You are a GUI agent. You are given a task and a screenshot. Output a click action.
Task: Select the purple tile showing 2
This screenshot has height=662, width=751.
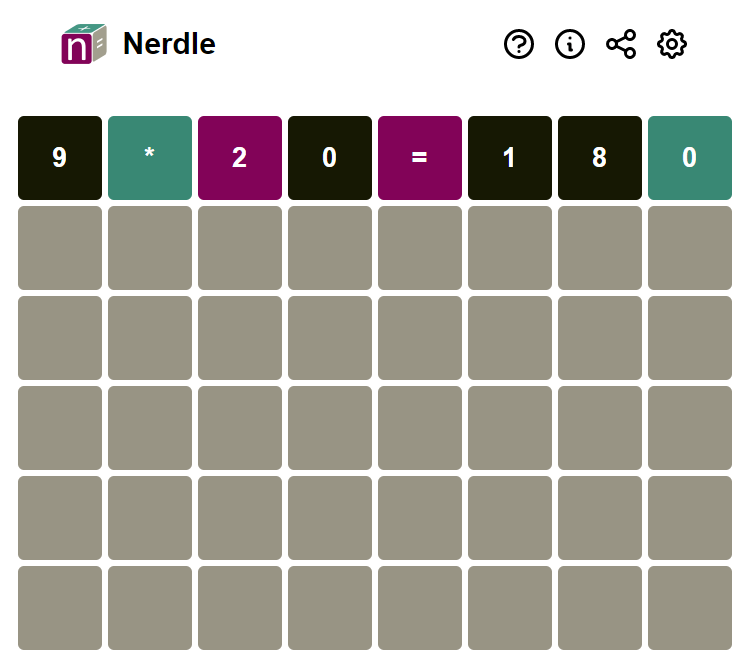click(x=240, y=158)
